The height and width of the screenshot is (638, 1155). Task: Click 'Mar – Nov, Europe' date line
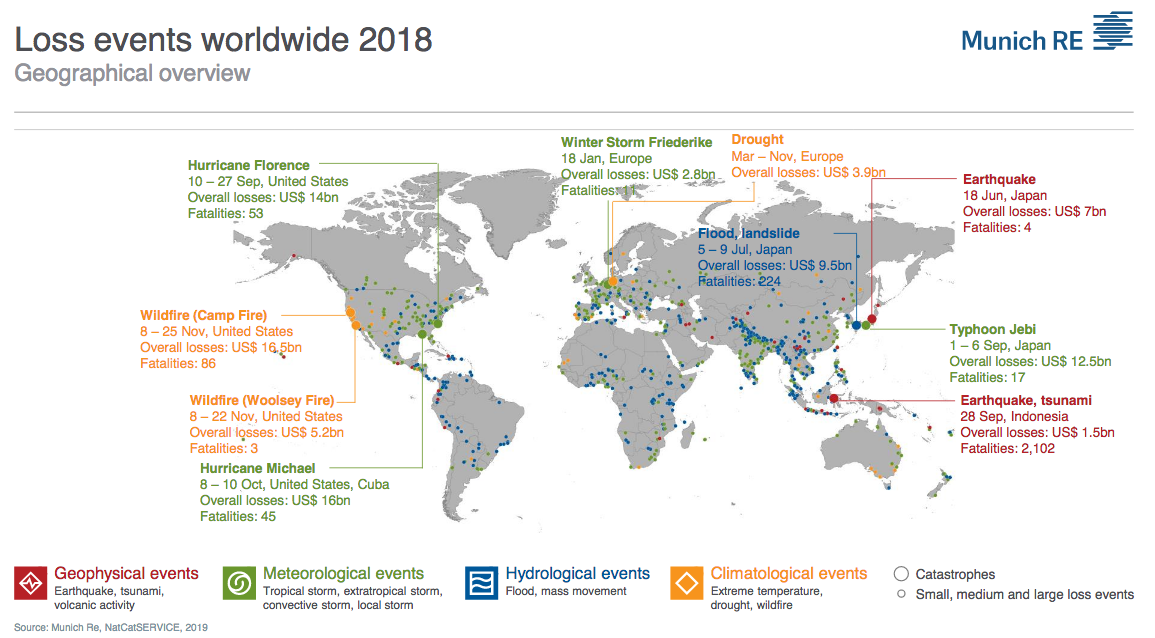tap(787, 156)
